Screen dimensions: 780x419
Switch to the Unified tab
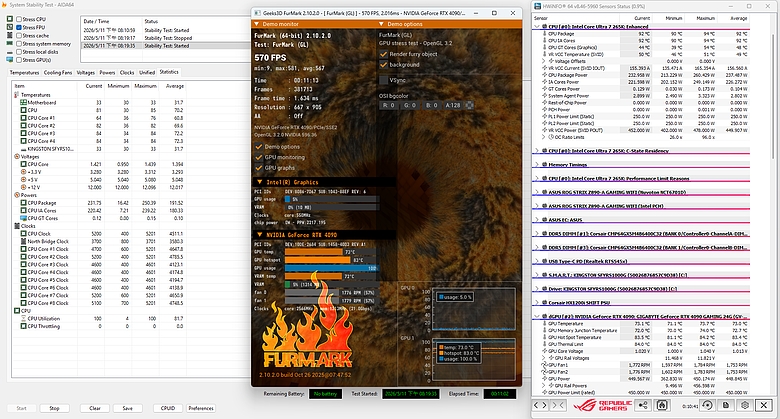tap(147, 73)
